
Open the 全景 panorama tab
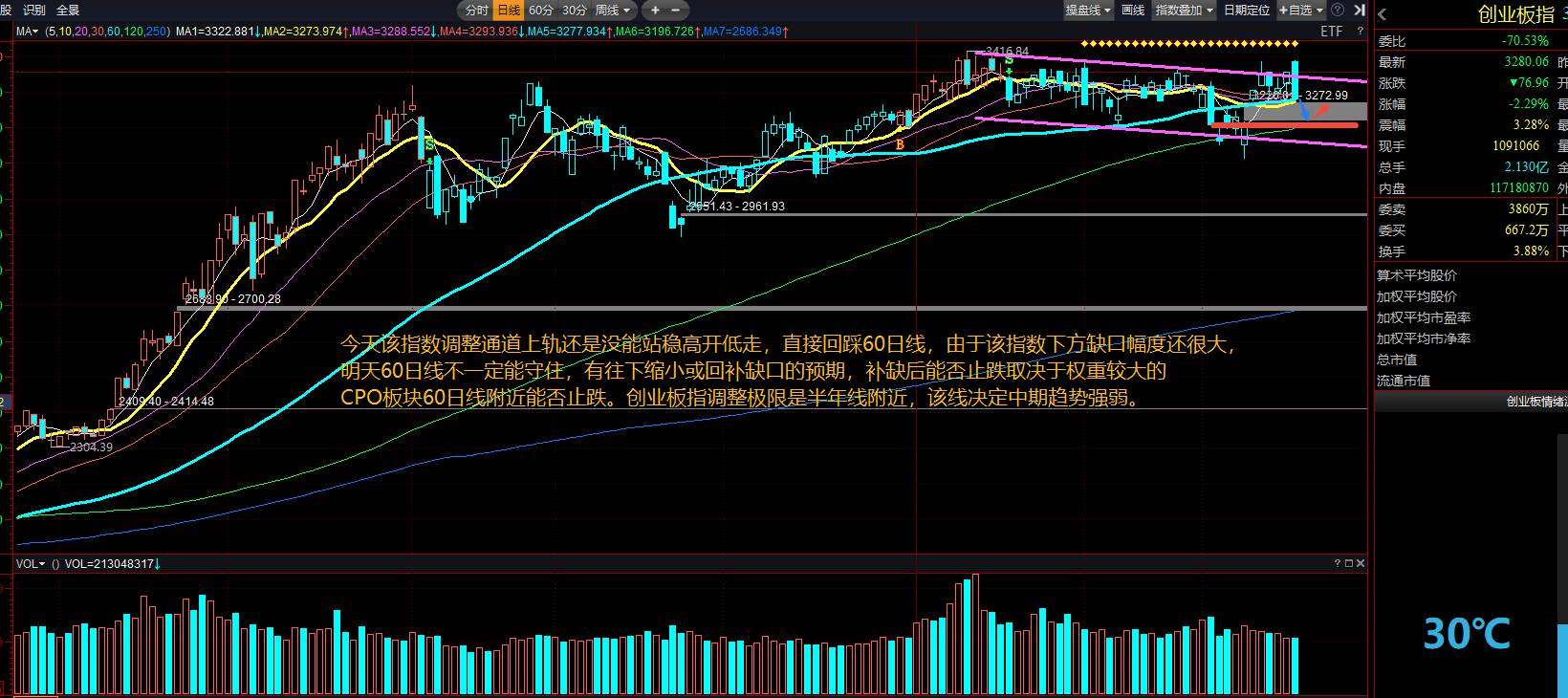[68, 11]
